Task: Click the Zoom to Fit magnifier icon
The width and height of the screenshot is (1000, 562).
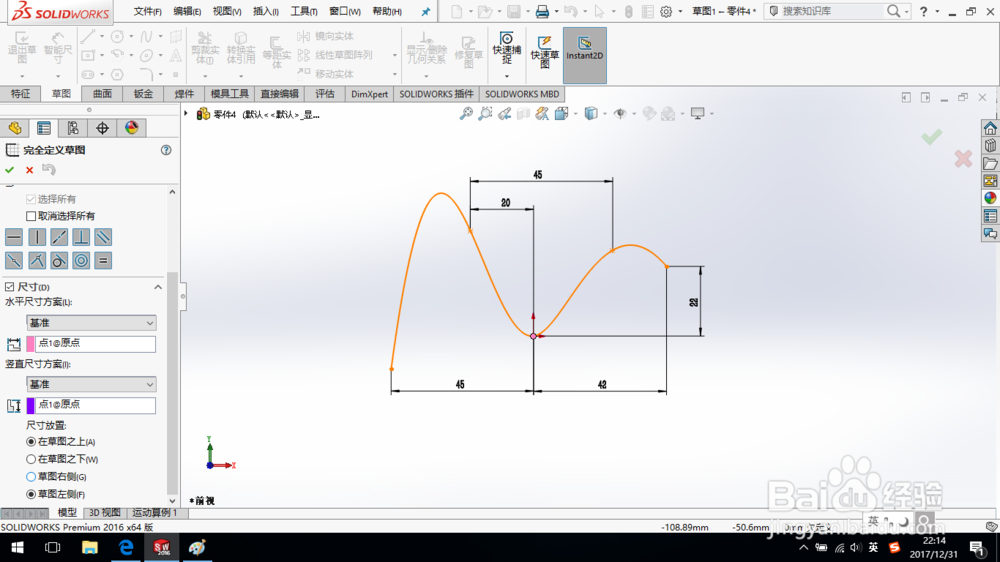Action: (466, 114)
